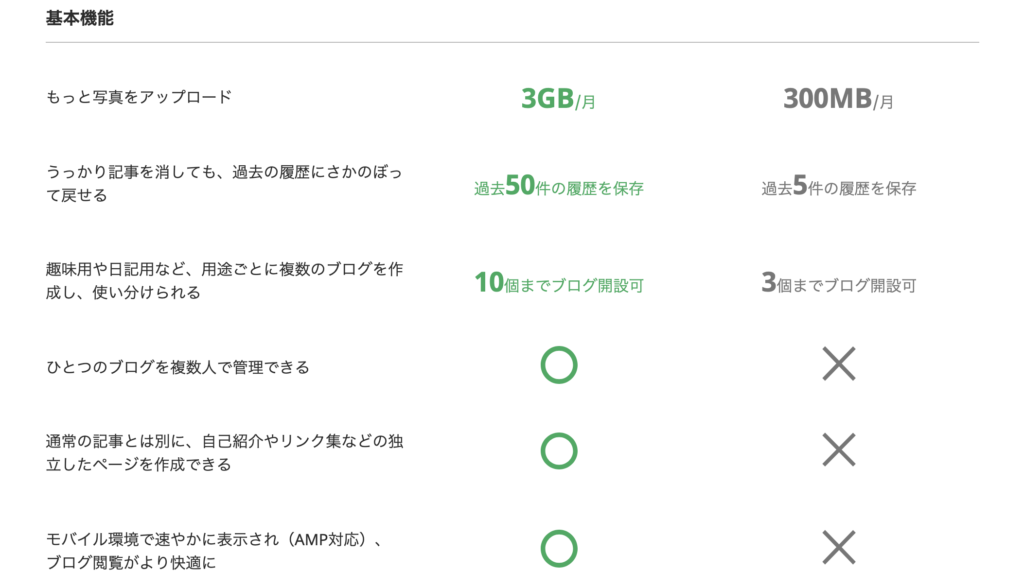Click the ひとつのブログを複数人で管理できる label
1024x588 pixels.
[x=177, y=367]
